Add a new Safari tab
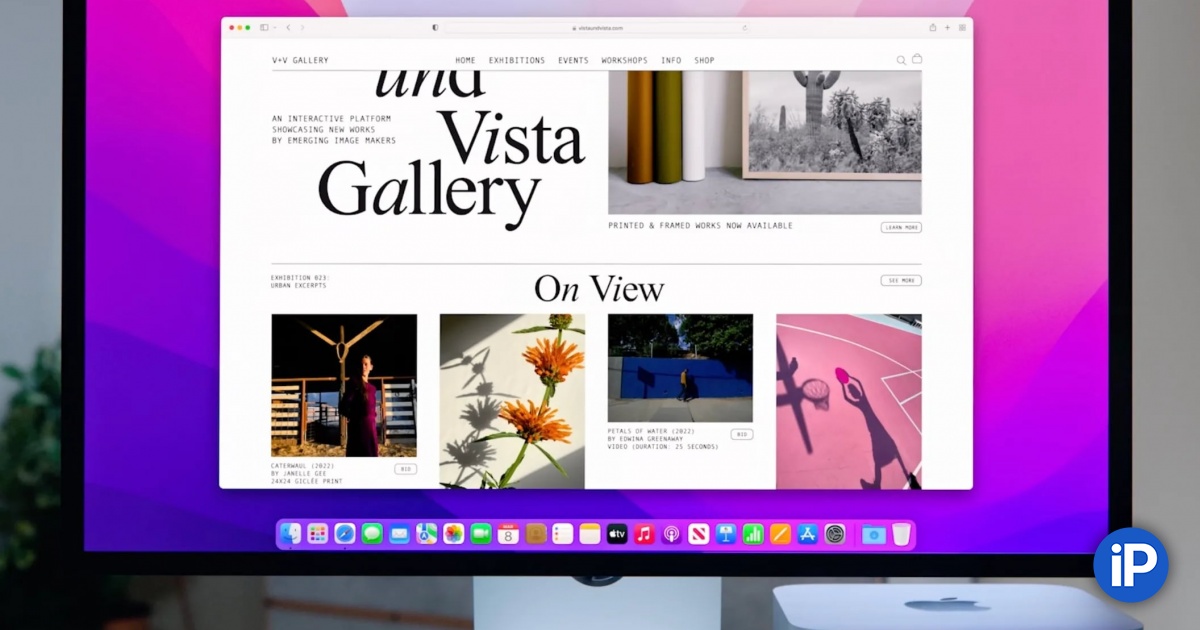Viewport: 1200px width, 630px height. pyautogui.click(x=947, y=28)
